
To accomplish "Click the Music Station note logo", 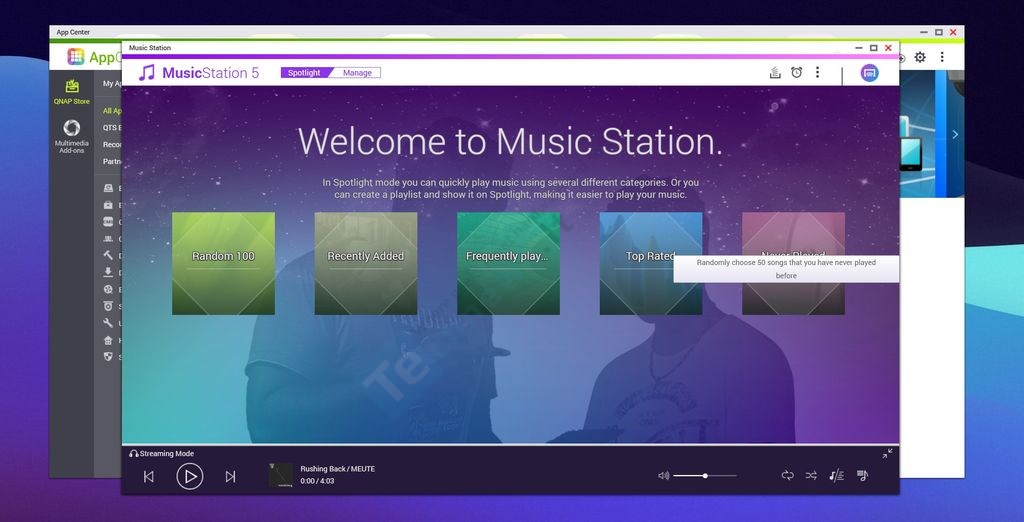I will 147,73.
